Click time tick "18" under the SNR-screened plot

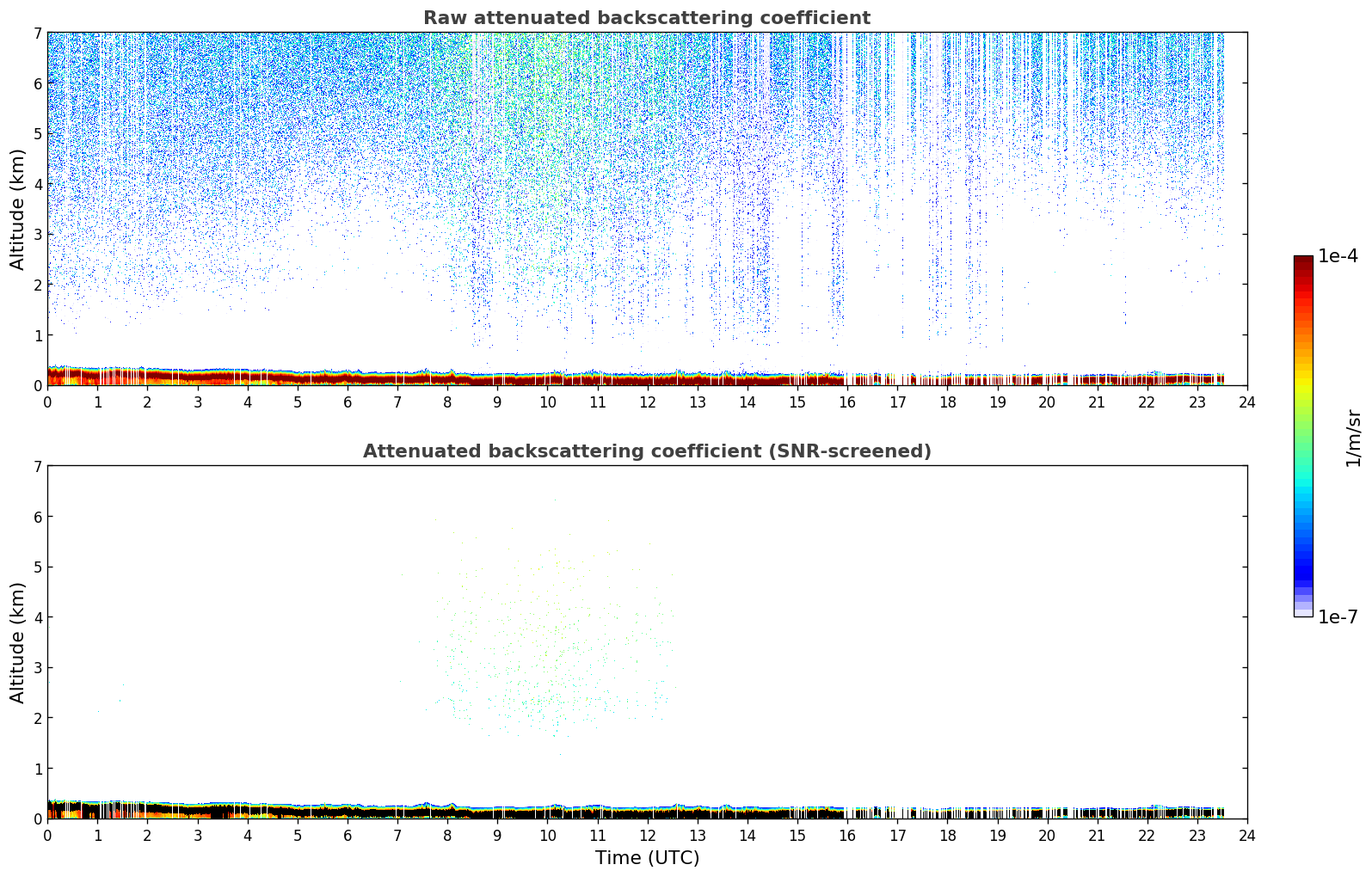click(947, 836)
